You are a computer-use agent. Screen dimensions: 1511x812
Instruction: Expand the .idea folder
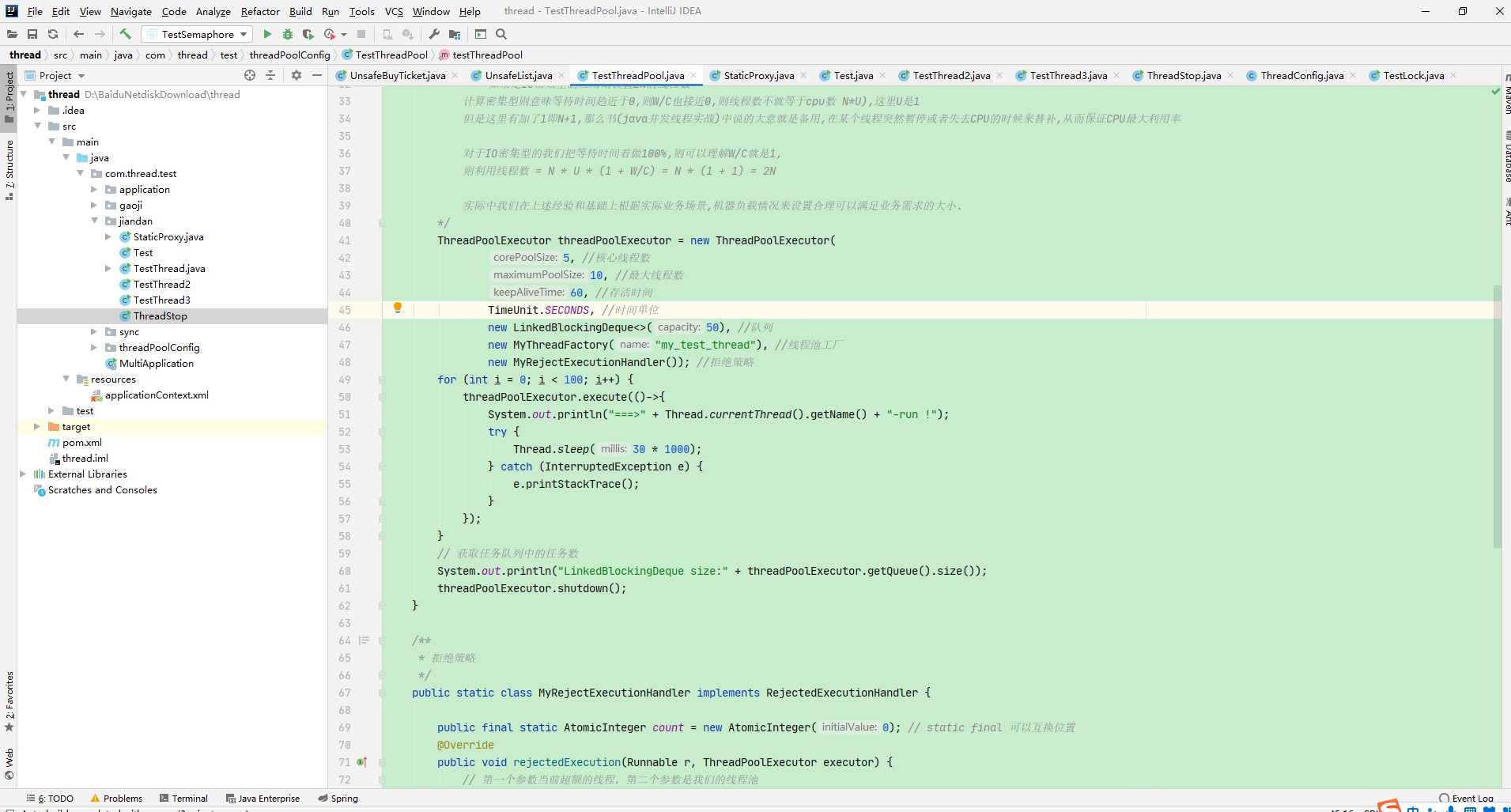click(x=37, y=110)
